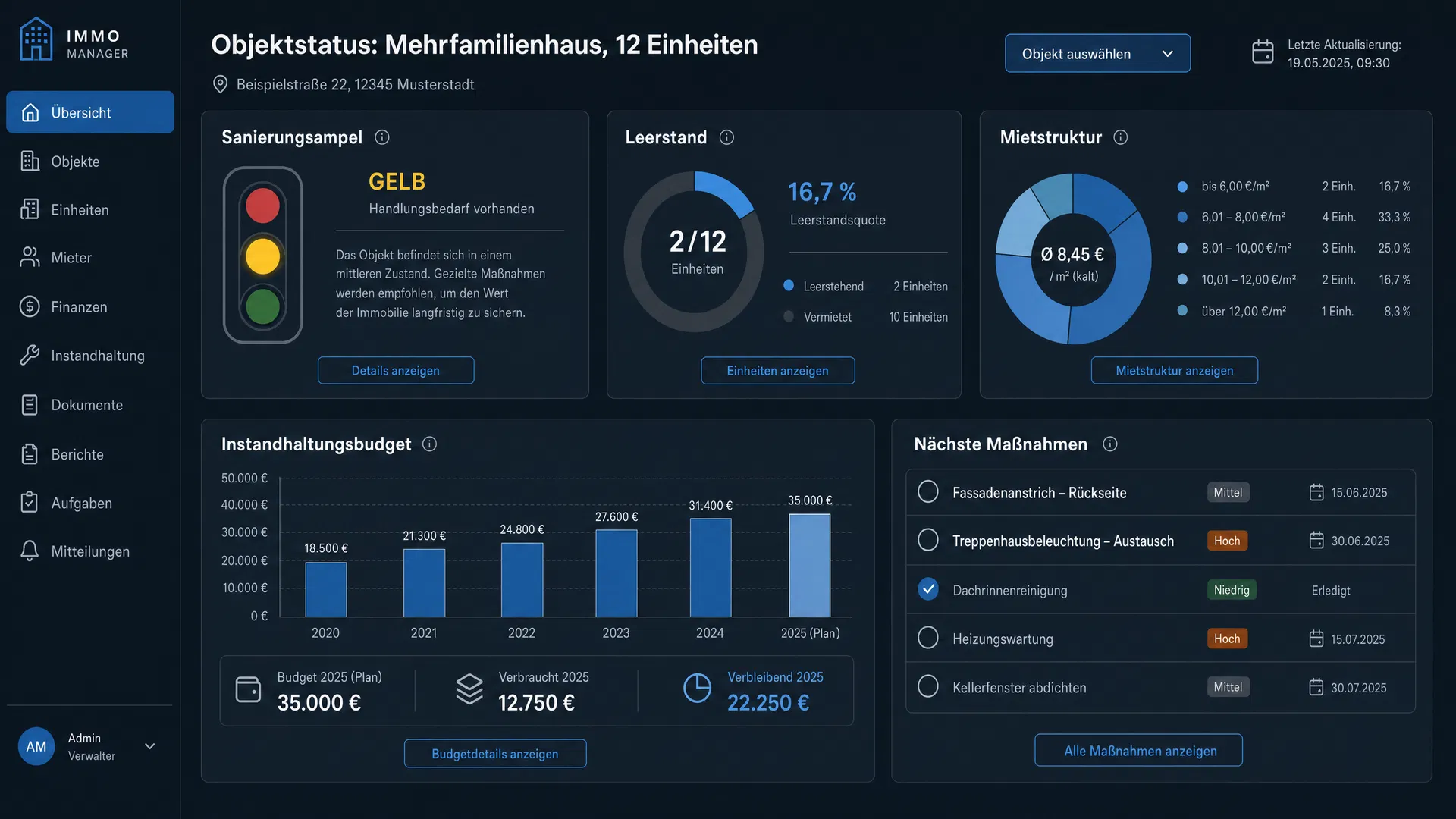The height and width of the screenshot is (819, 1456).
Task: Open Mieter in the sidebar
Action: point(90,258)
